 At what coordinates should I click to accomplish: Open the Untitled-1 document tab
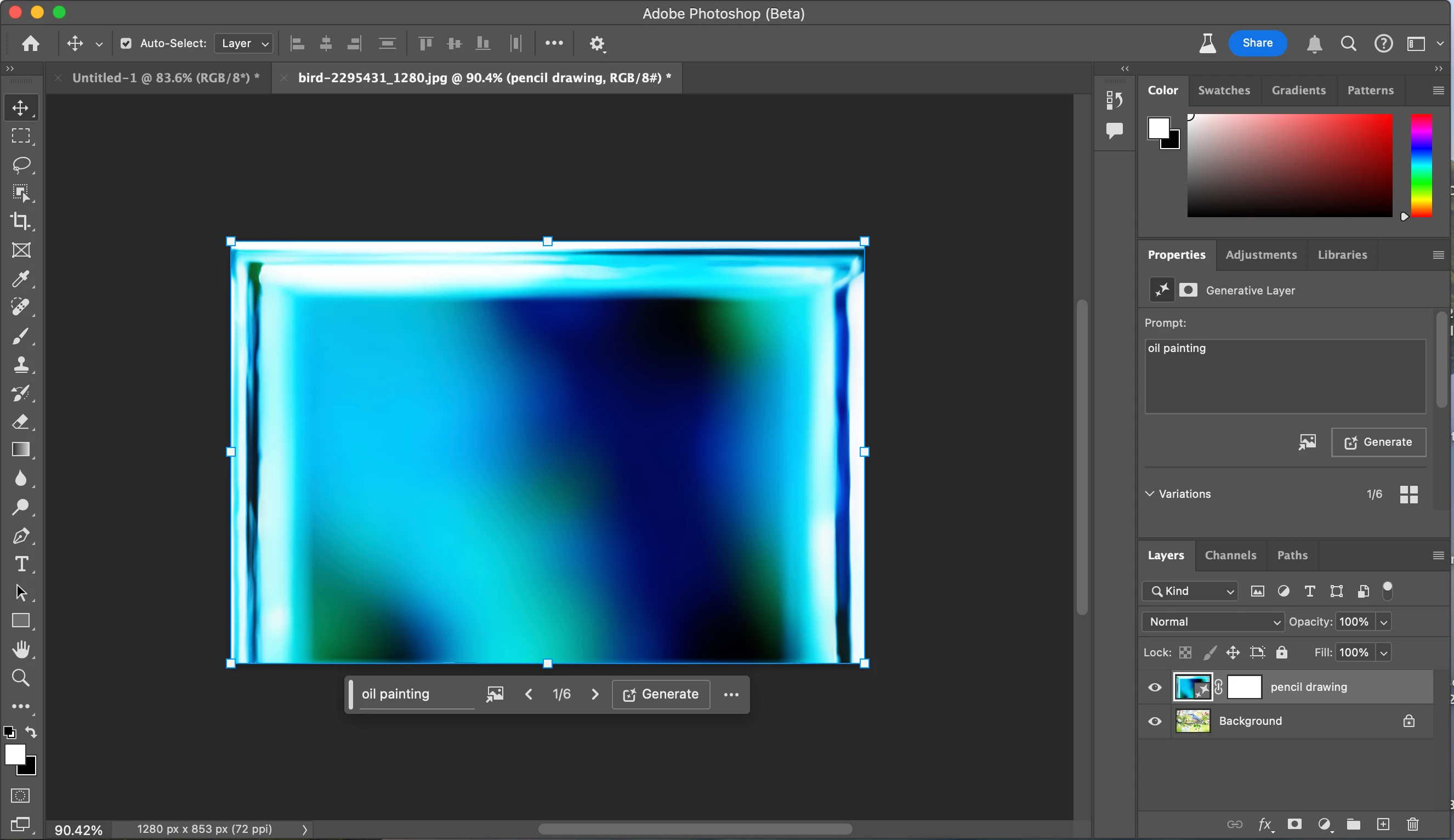tap(166, 78)
